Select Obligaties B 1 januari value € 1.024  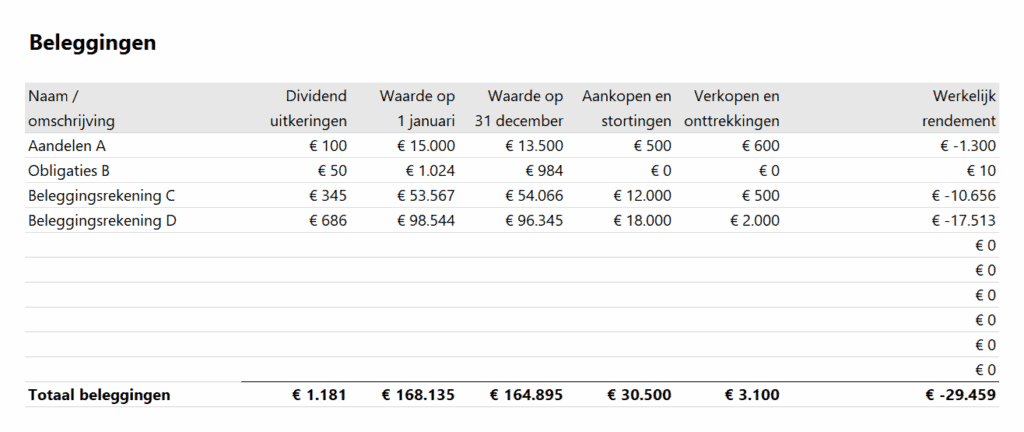426,171
